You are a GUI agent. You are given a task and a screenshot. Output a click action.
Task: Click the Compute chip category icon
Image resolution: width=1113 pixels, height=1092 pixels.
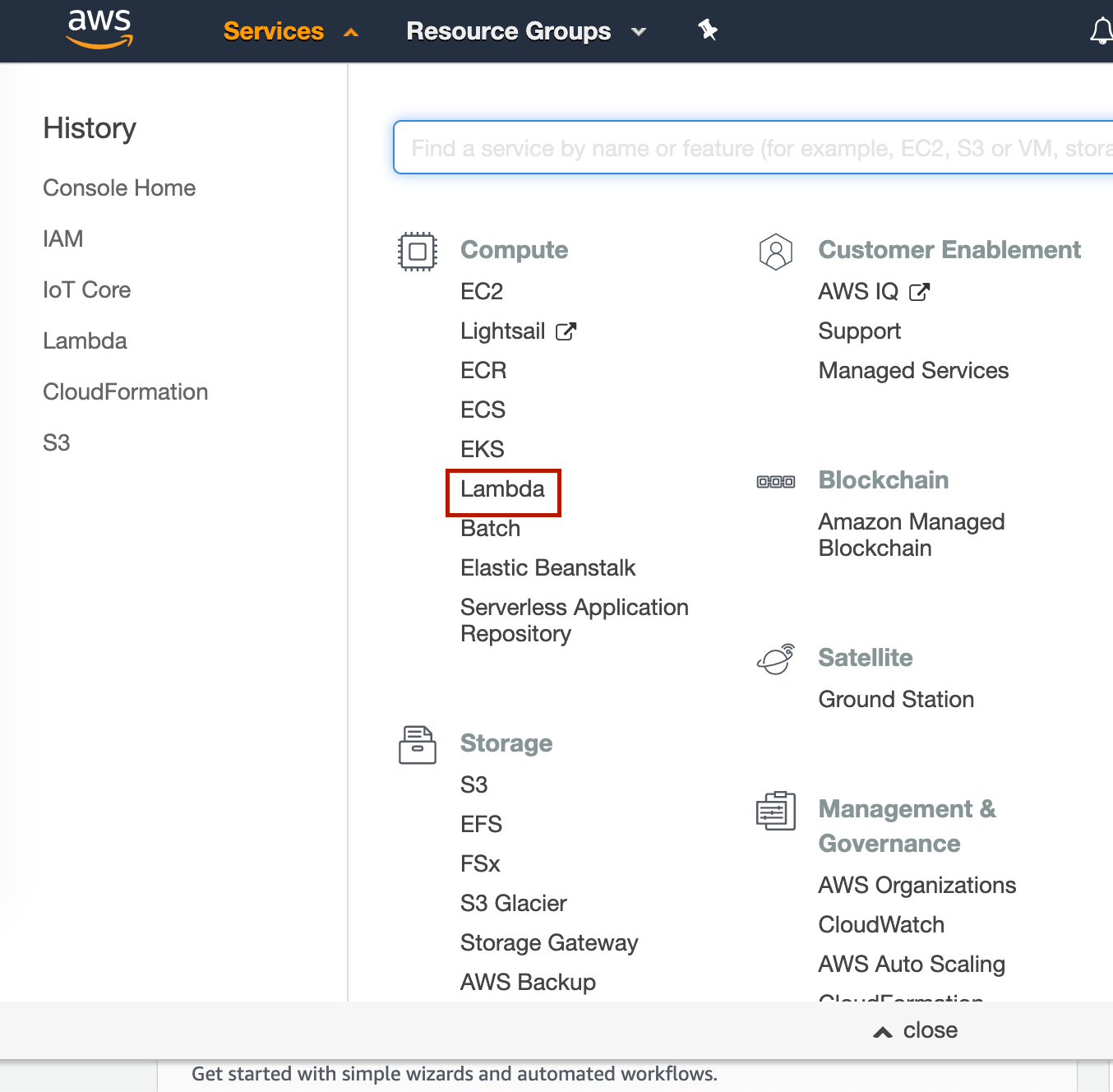tap(417, 251)
